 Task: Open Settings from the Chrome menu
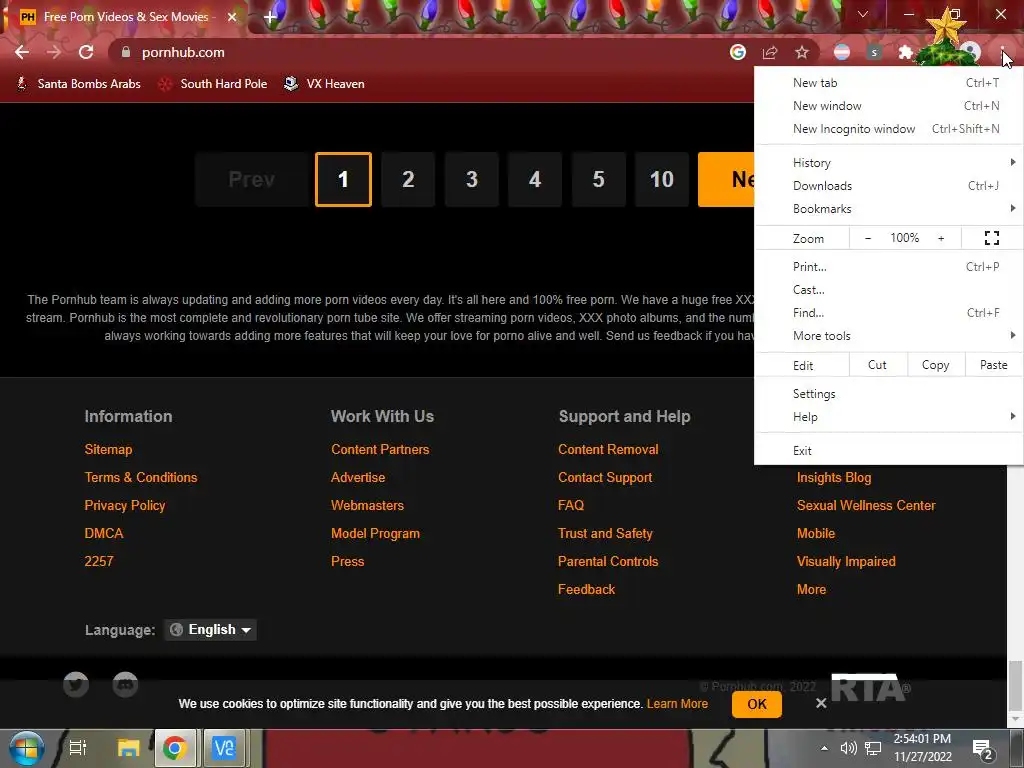point(888,394)
